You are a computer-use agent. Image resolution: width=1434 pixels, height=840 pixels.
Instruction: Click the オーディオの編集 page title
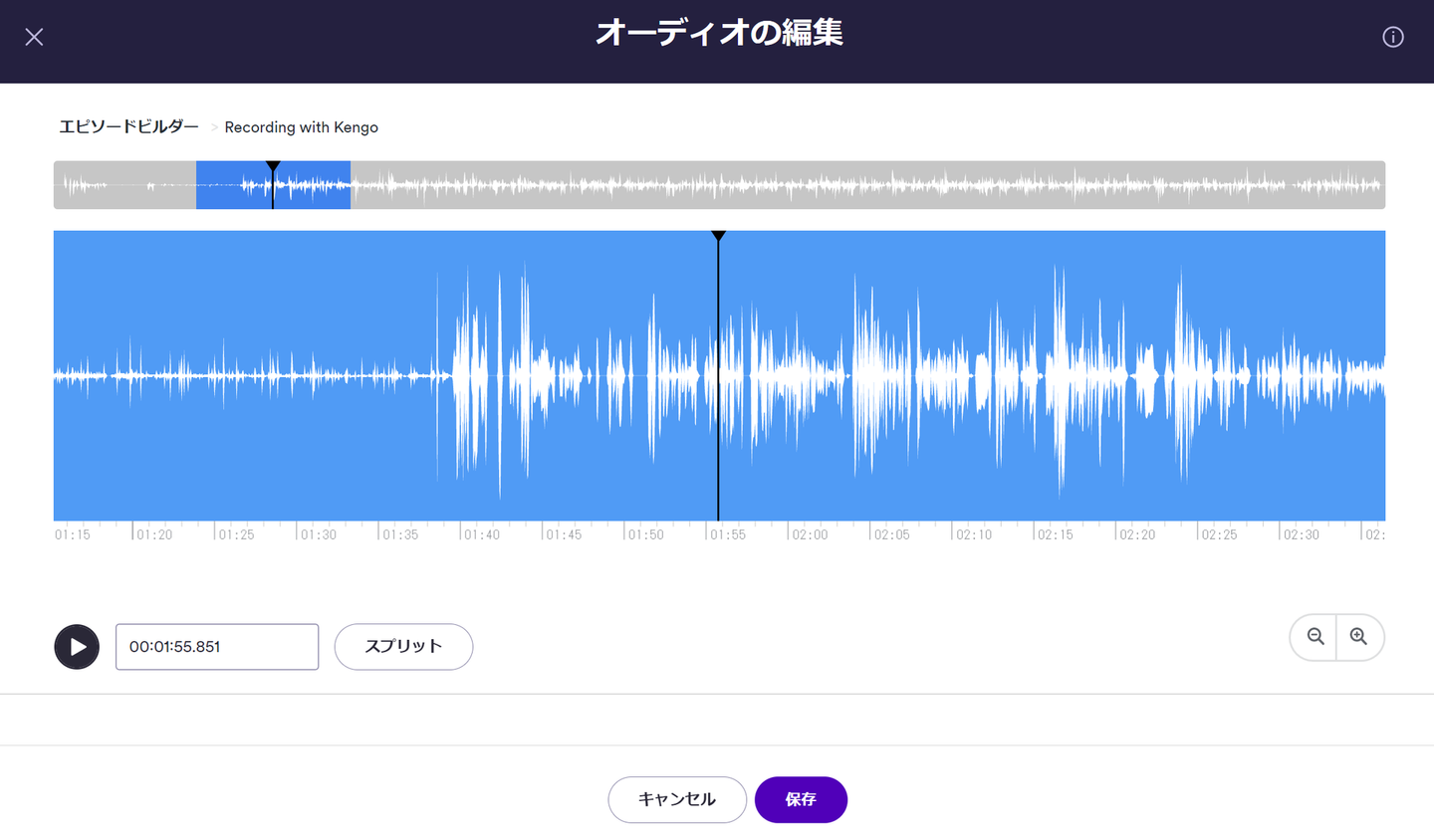tap(719, 33)
